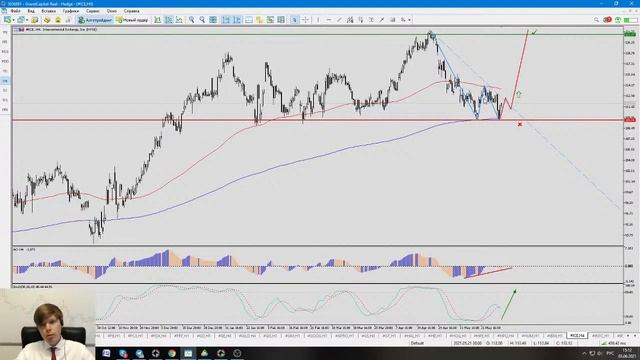Select the M30 timeframe

point(5,61)
